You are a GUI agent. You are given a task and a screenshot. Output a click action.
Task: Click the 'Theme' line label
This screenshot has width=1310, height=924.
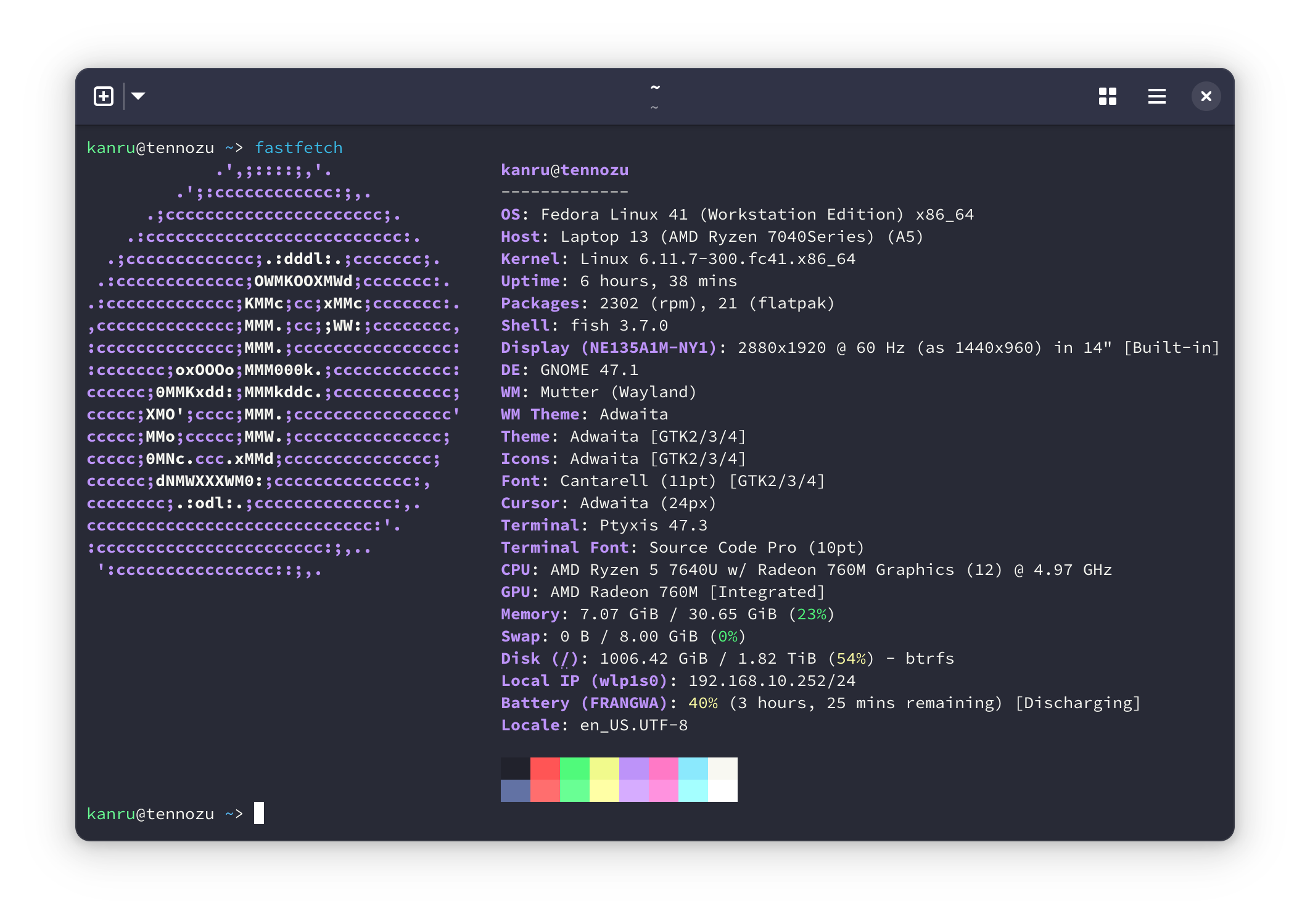tap(525, 437)
